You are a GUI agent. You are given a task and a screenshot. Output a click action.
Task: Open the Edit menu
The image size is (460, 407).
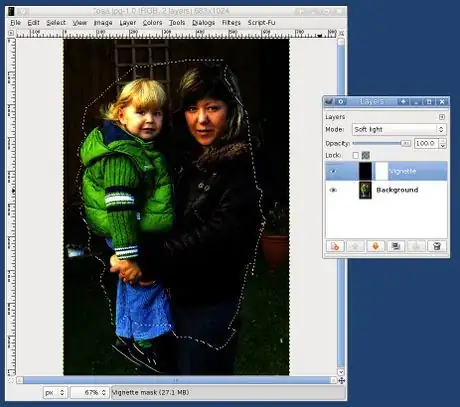[x=33, y=23]
